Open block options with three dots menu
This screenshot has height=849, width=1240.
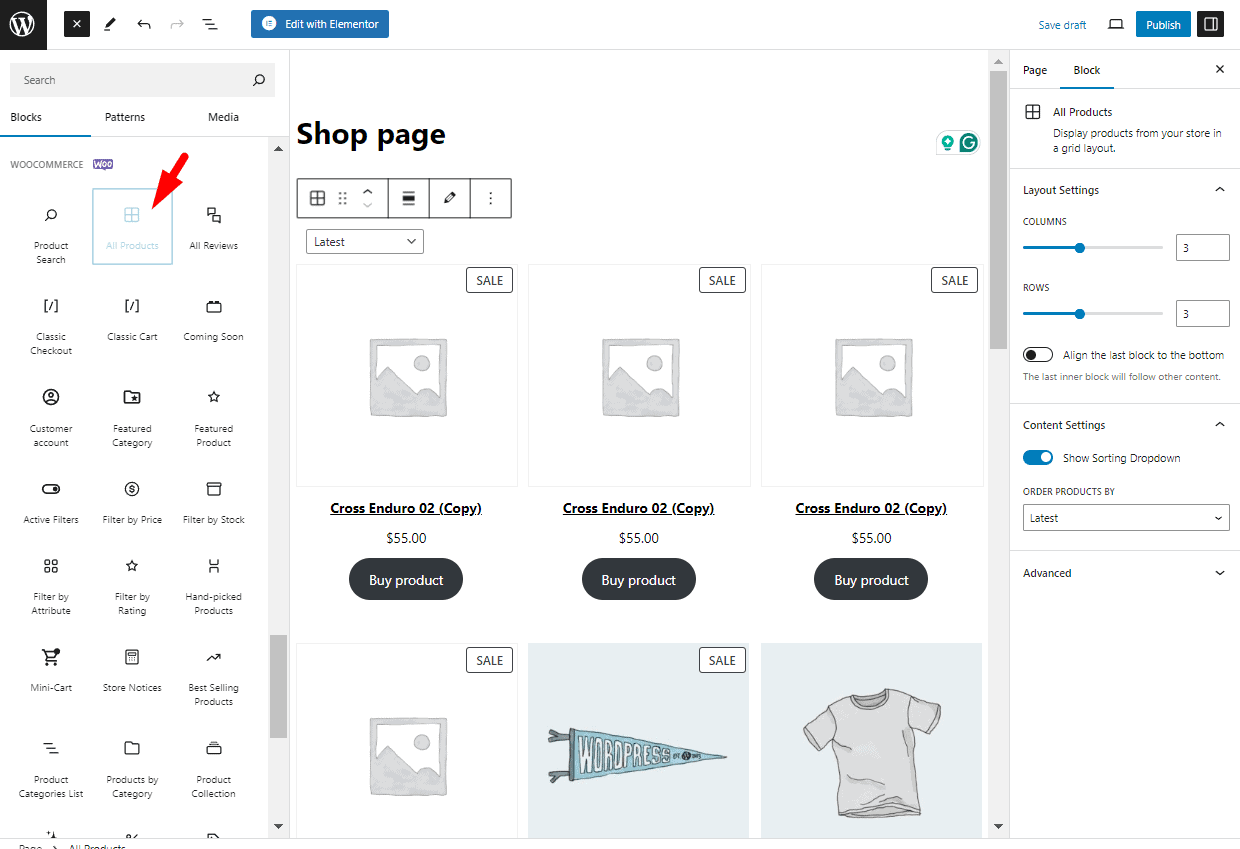click(x=490, y=198)
